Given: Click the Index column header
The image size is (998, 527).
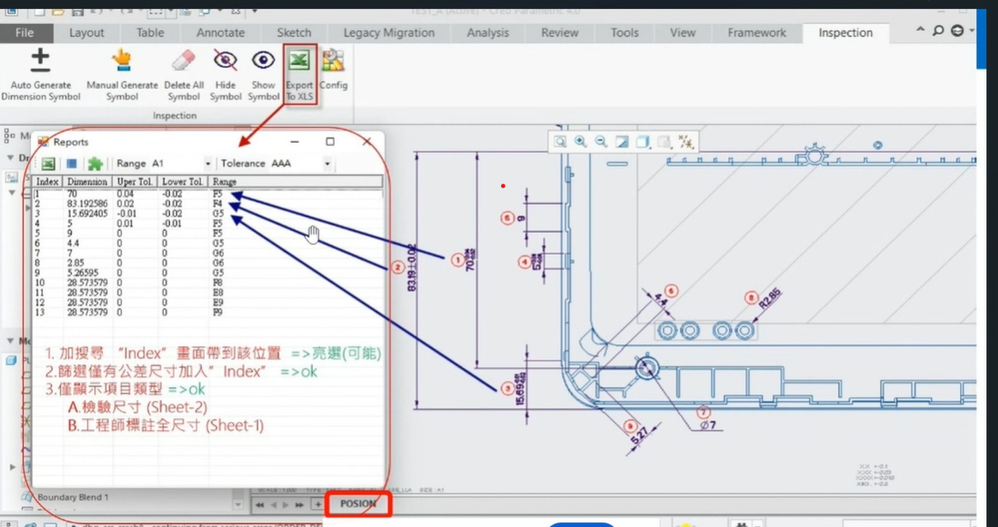Looking at the screenshot, I should tap(48, 182).
